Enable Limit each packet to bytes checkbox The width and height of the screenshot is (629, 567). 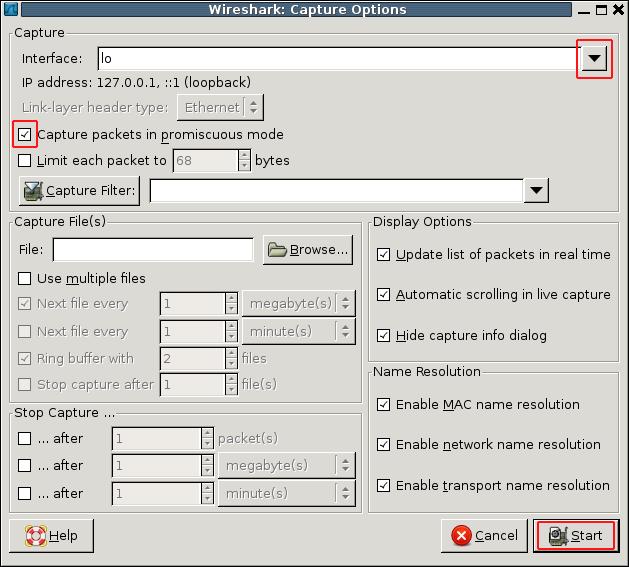point(24,161)
